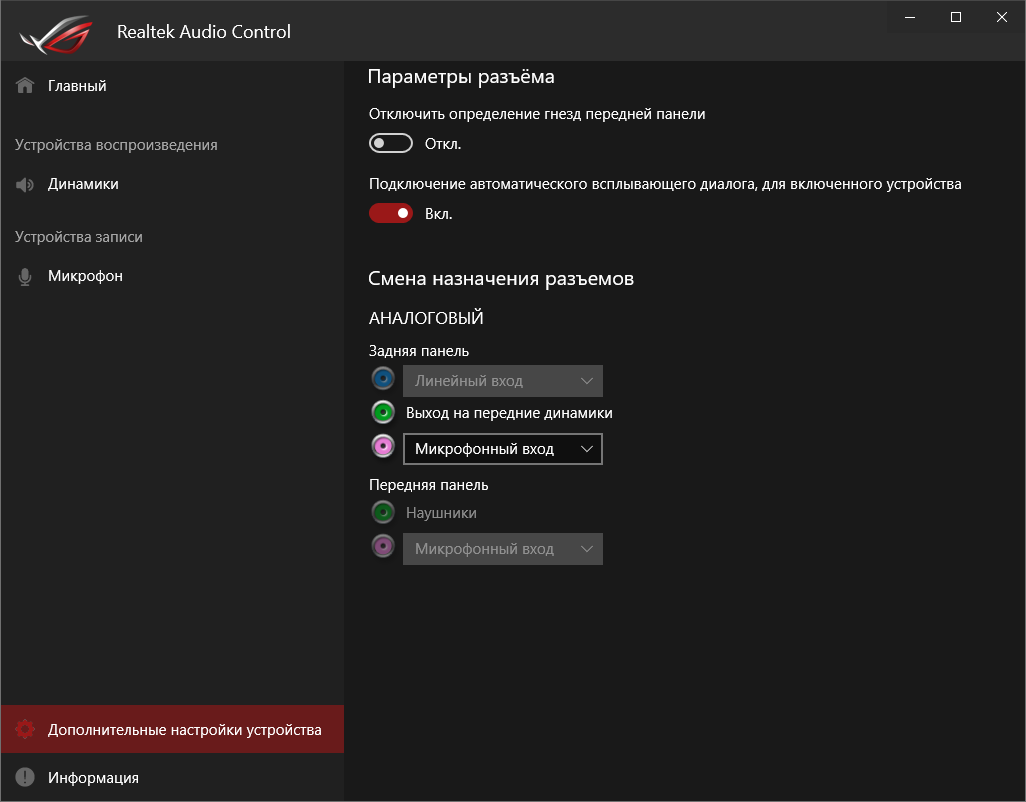Click the ROG logo in title bar
1026x802 pixels.
(x=56, y=33)
